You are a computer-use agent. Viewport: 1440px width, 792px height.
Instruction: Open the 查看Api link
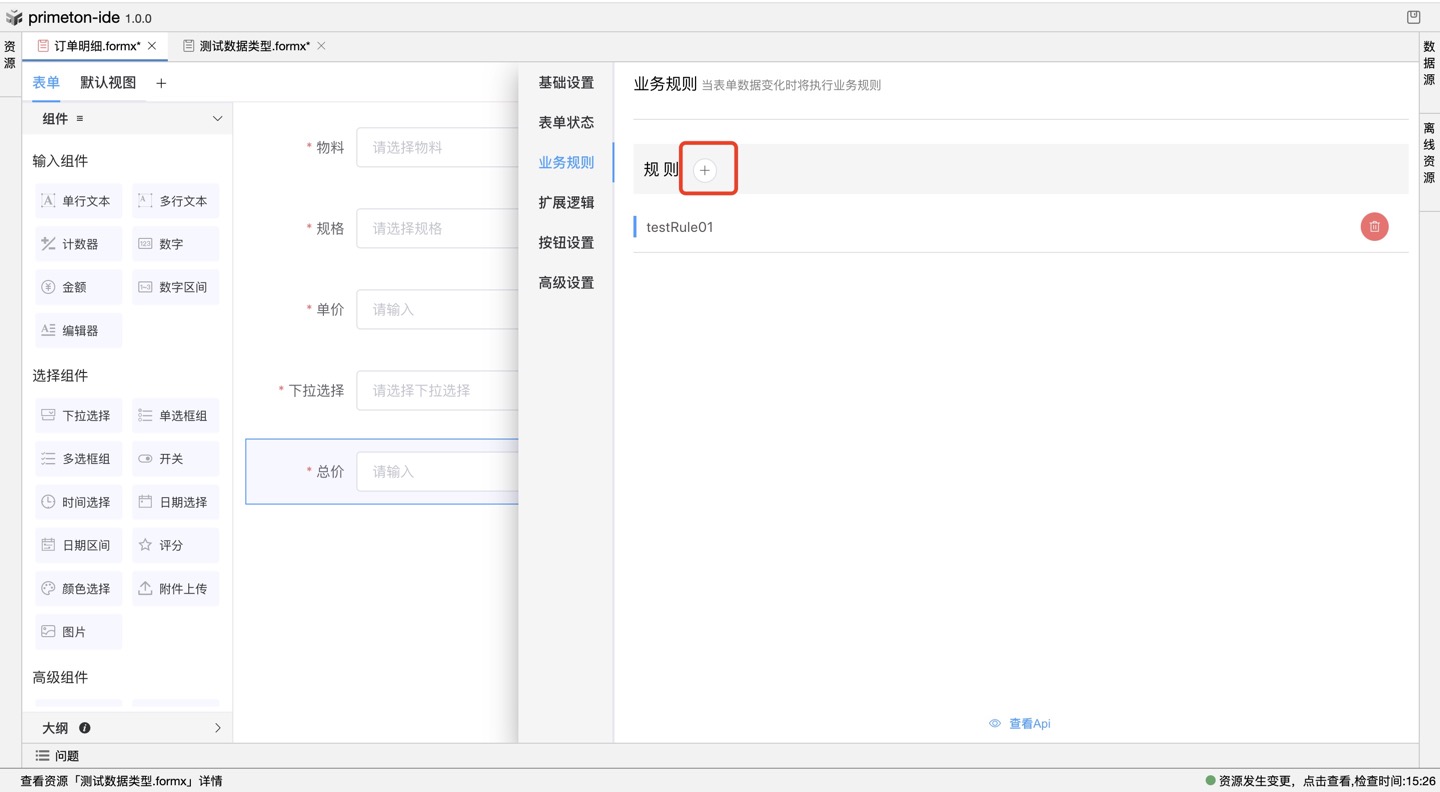click(1027, 723)
